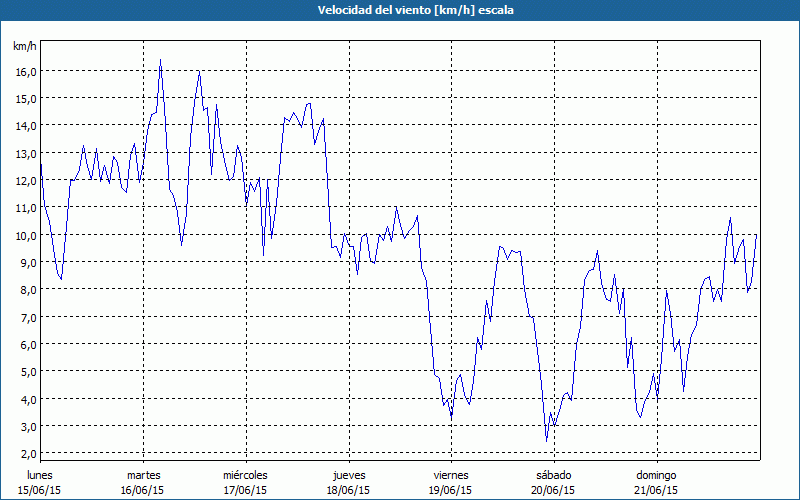Click the km/h unit label above y-axis
This screenshot has width=800, height=500.
(24, 46)
